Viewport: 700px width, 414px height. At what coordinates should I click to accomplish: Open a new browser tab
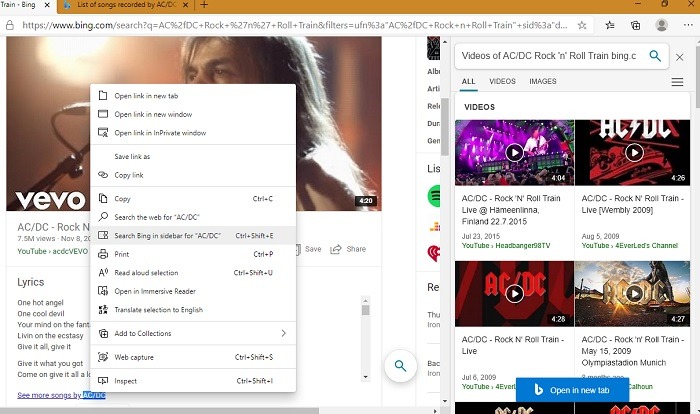pos(204,5)
